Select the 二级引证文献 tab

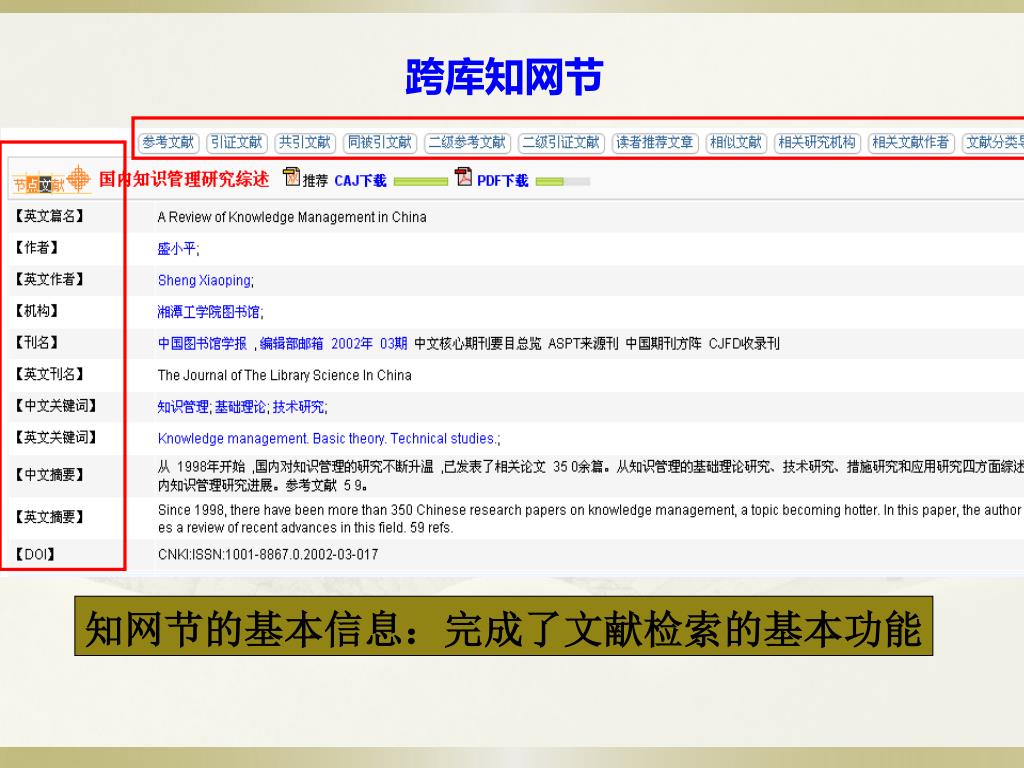tap(561, 142)
